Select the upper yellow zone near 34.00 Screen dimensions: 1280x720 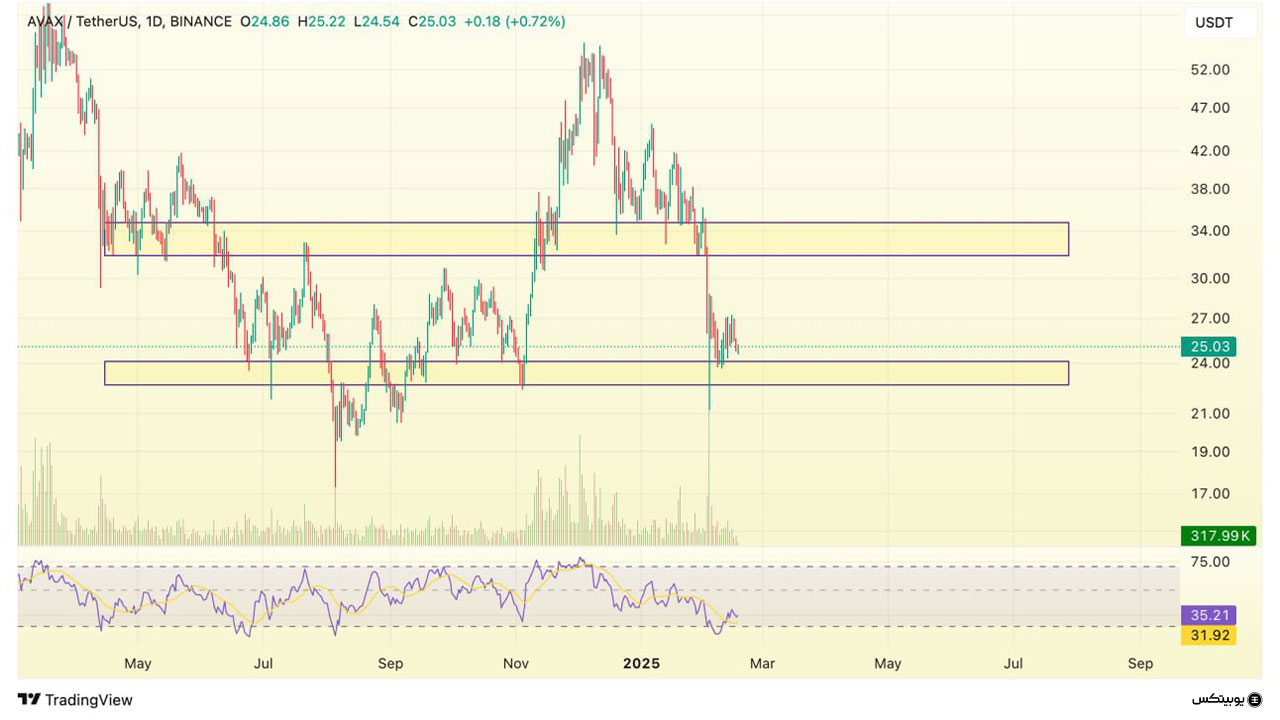pyautogui.click(x=586, y=239)
